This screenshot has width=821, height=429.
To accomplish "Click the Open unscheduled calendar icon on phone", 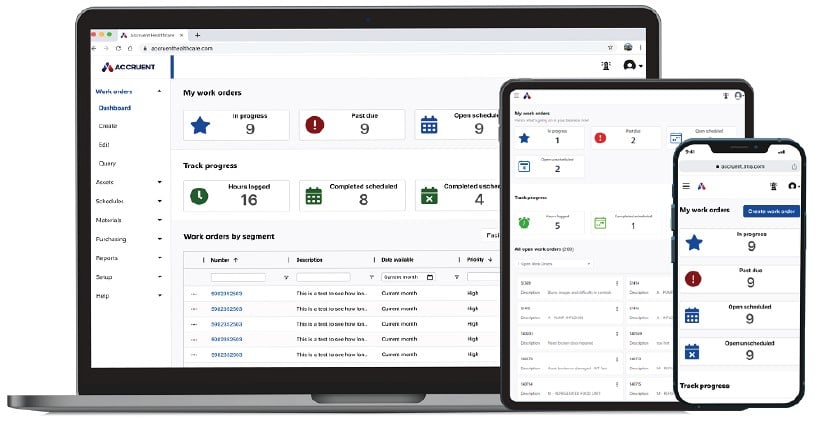I will tap(693, 351).
